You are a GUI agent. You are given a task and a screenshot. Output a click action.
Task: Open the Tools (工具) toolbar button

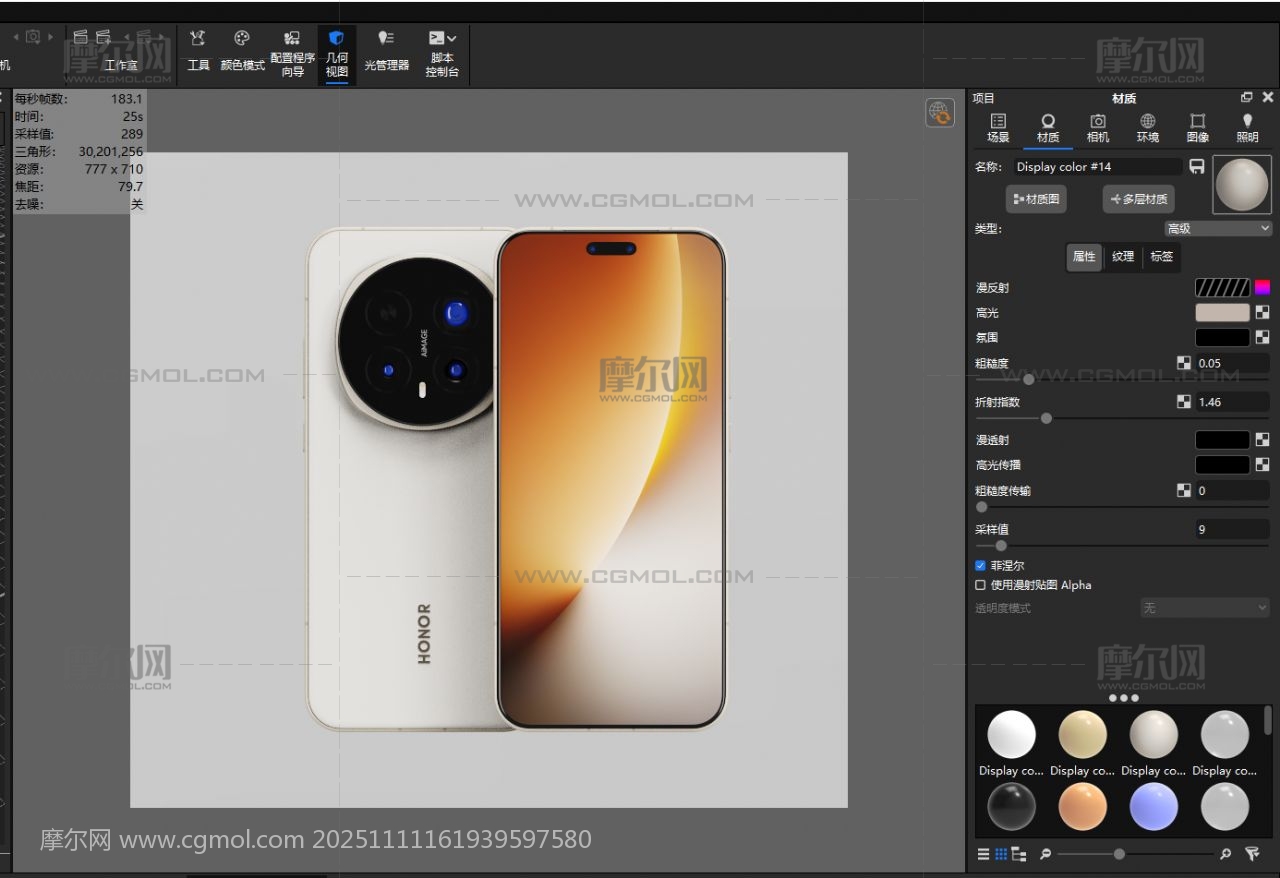click(198, 50)
